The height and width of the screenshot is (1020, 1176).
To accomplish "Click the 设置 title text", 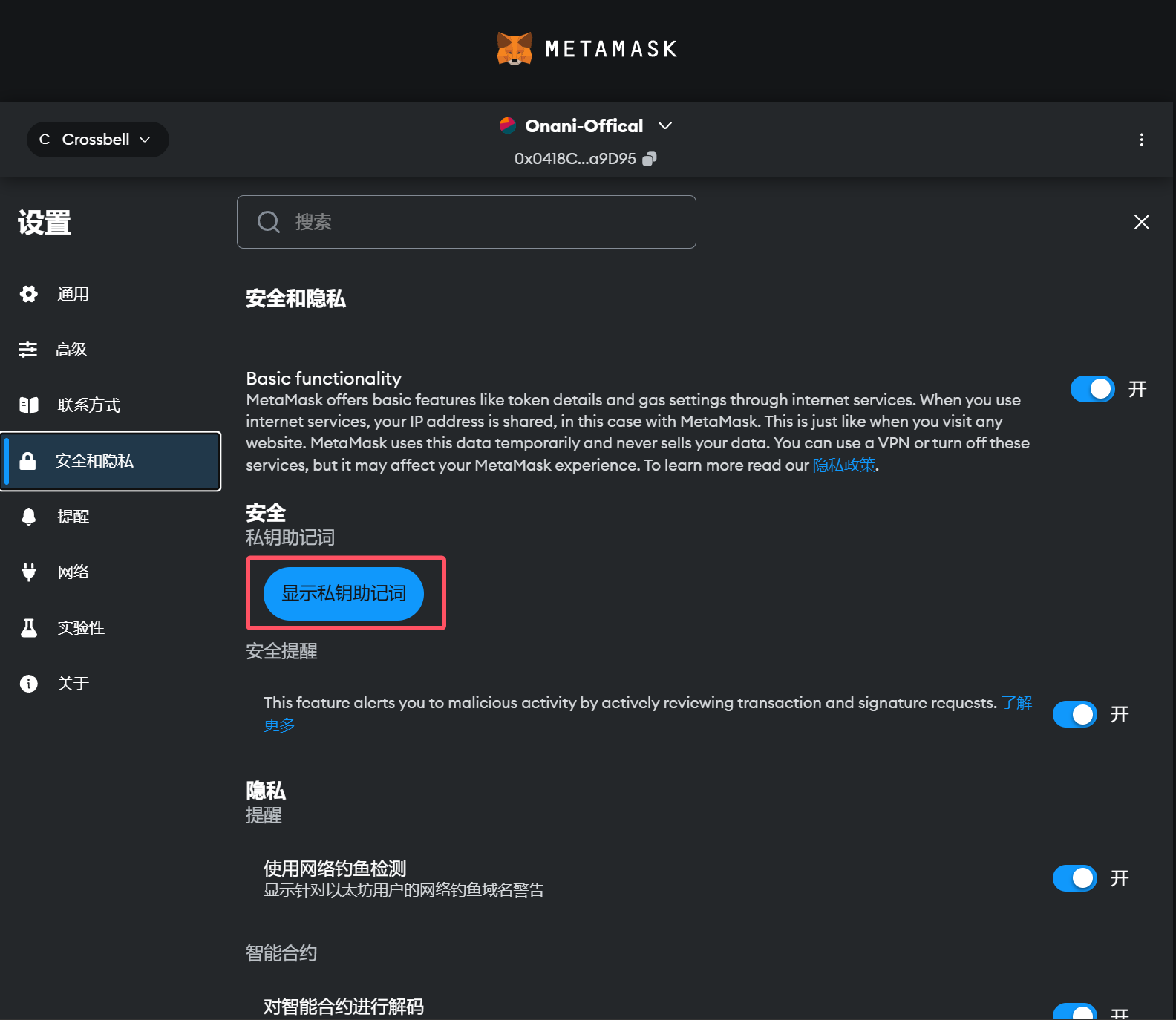I will point(45,223).
